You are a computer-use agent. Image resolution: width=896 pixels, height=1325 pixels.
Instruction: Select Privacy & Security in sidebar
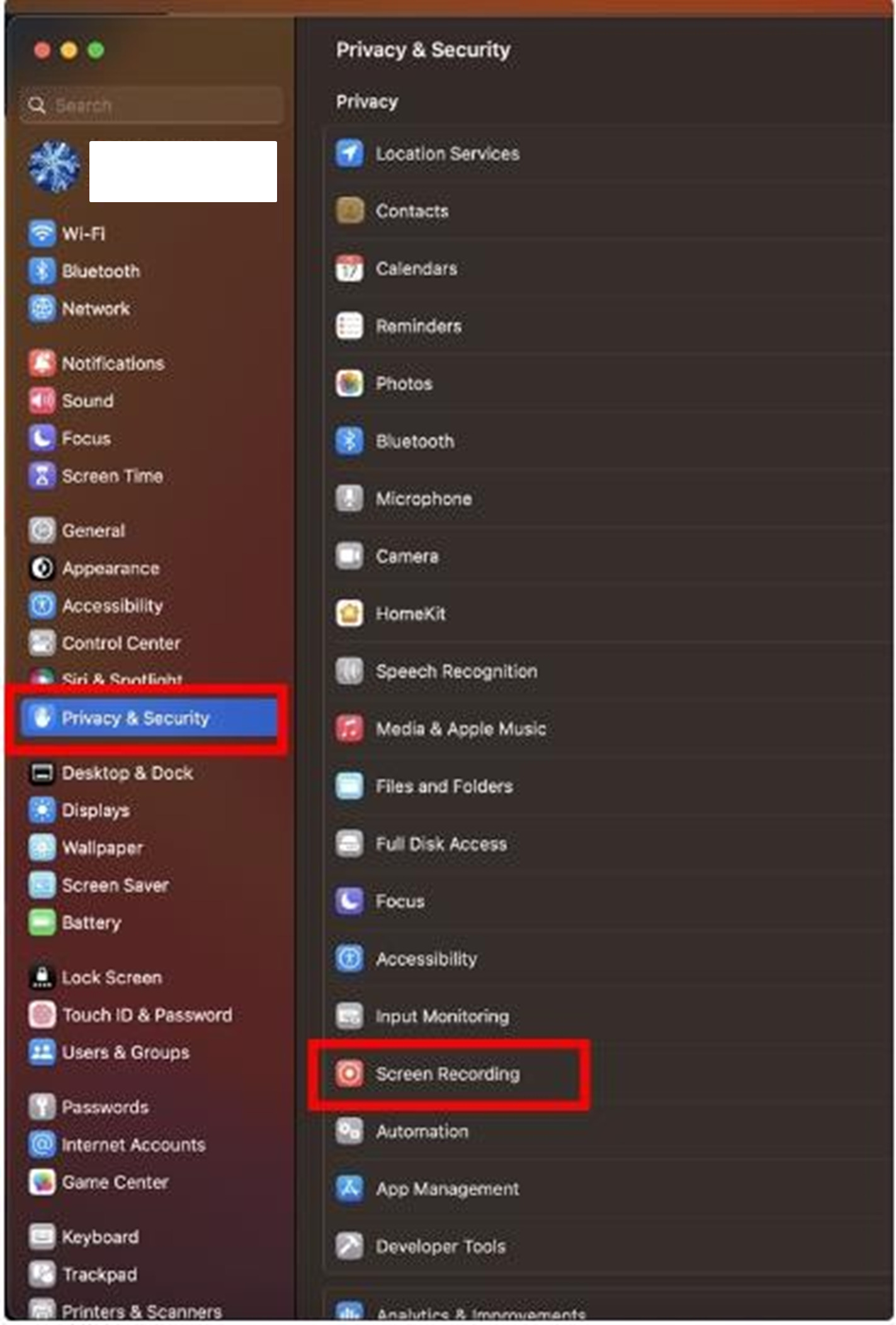tap(149, 717)
